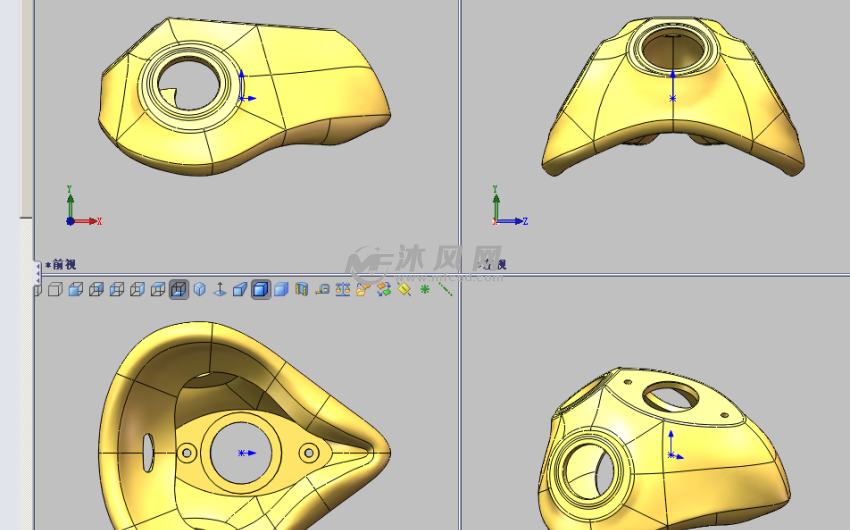Toggle the highlighted view orientation cube button

[x=178, y=290]
